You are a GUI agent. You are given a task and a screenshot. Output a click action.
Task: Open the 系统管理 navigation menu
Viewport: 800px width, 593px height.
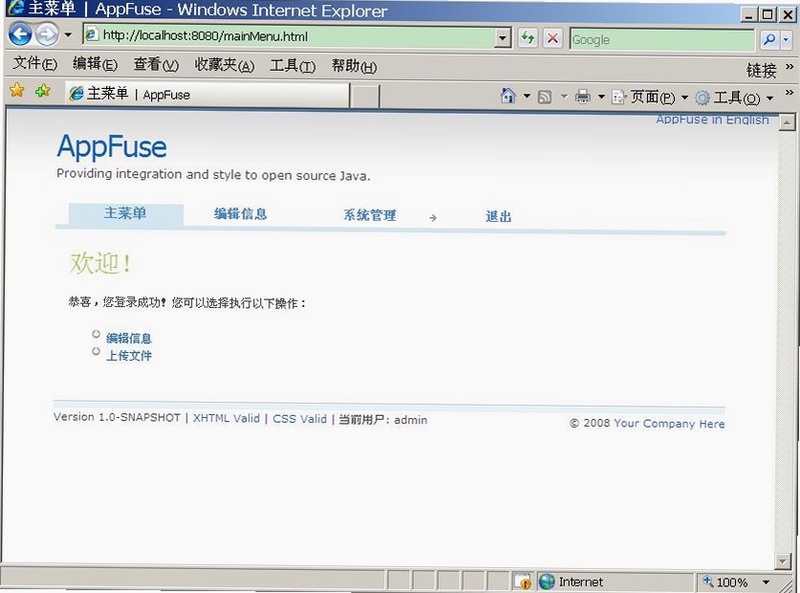[370, 215]
